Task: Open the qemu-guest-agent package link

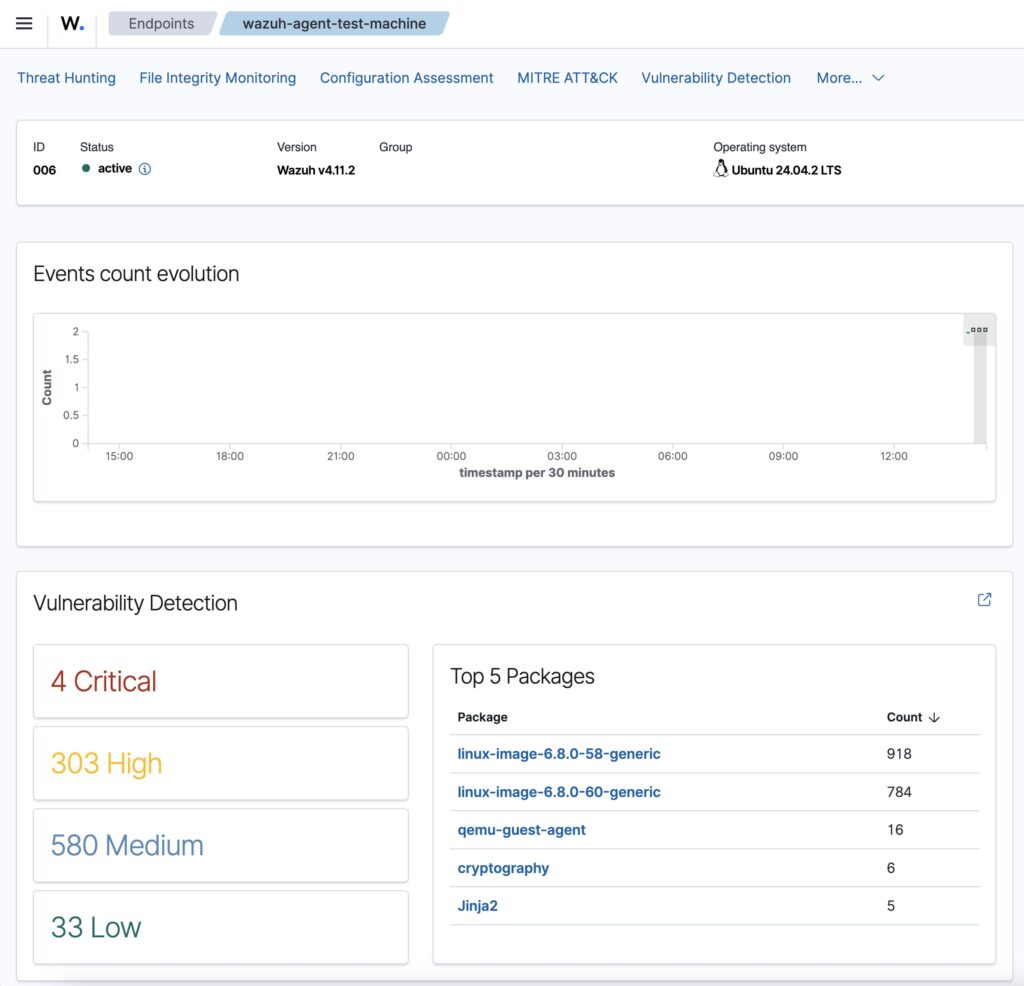Action: [x=521, y=829]
